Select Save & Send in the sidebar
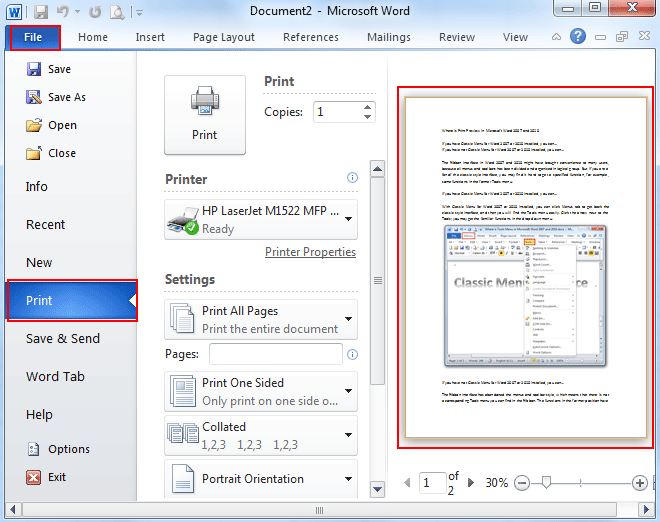 tap(63, 338)
